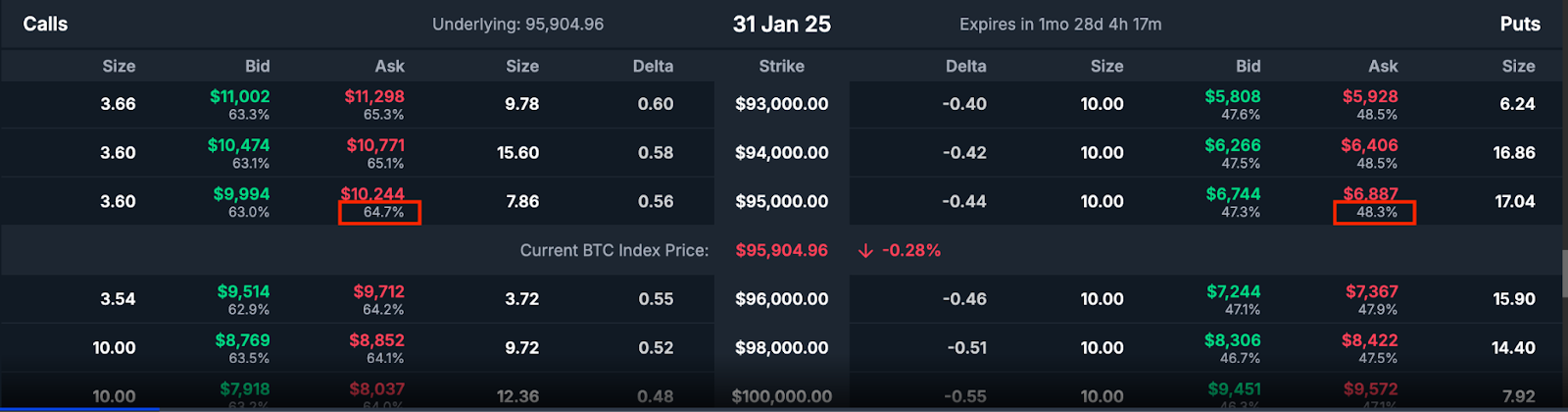Click the $10,771 call ask price
Image resolution: width=1568 pixels, height=412 pixels.
(375, 145)
